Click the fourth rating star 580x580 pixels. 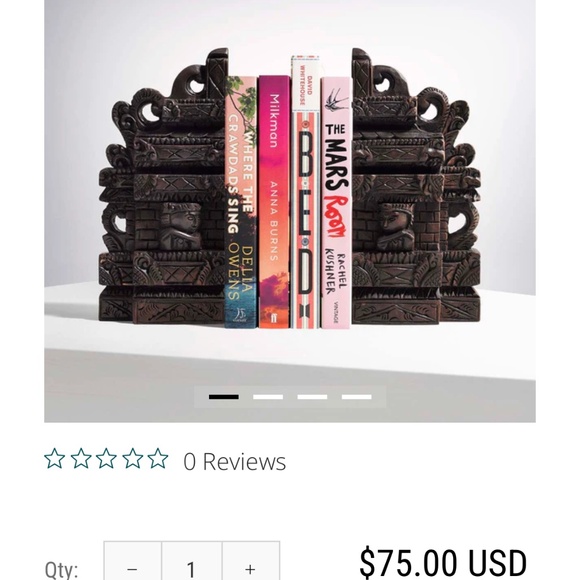pos(132,459)
